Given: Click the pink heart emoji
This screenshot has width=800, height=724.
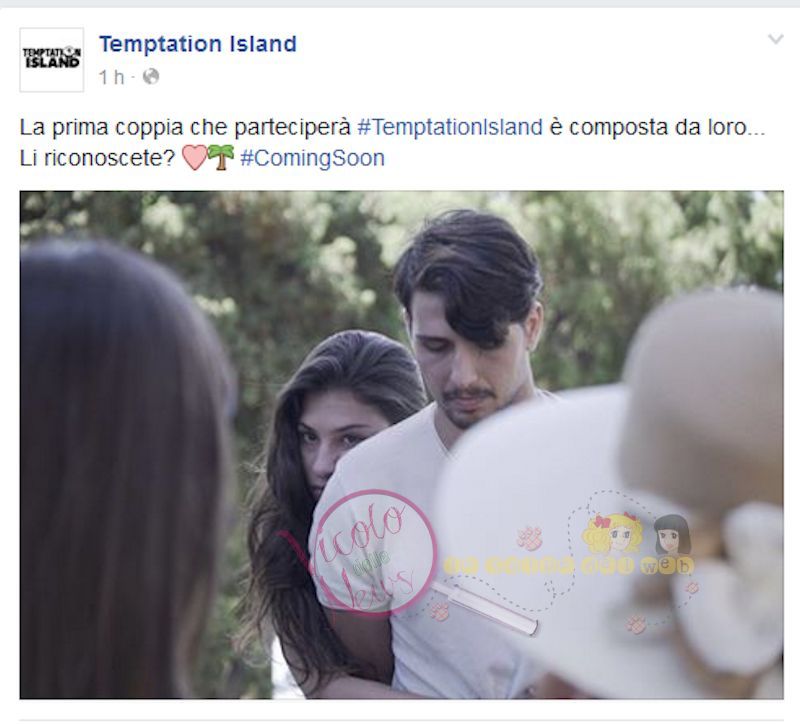Looking at the screenshot, I should pos(194,158).
